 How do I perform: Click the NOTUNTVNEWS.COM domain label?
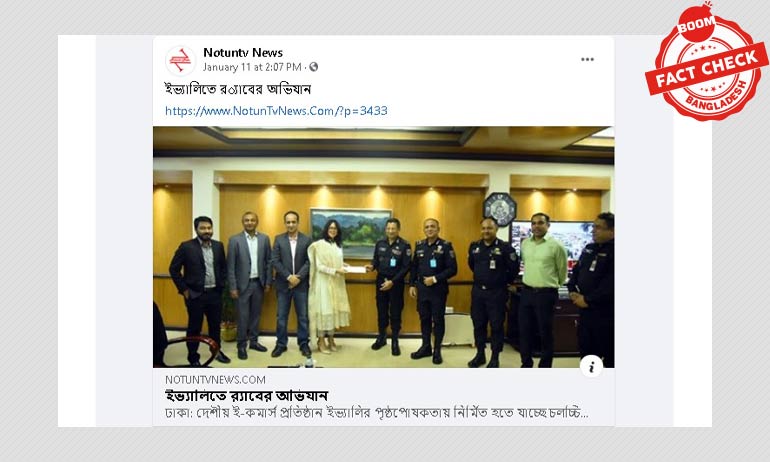[215, 380]
